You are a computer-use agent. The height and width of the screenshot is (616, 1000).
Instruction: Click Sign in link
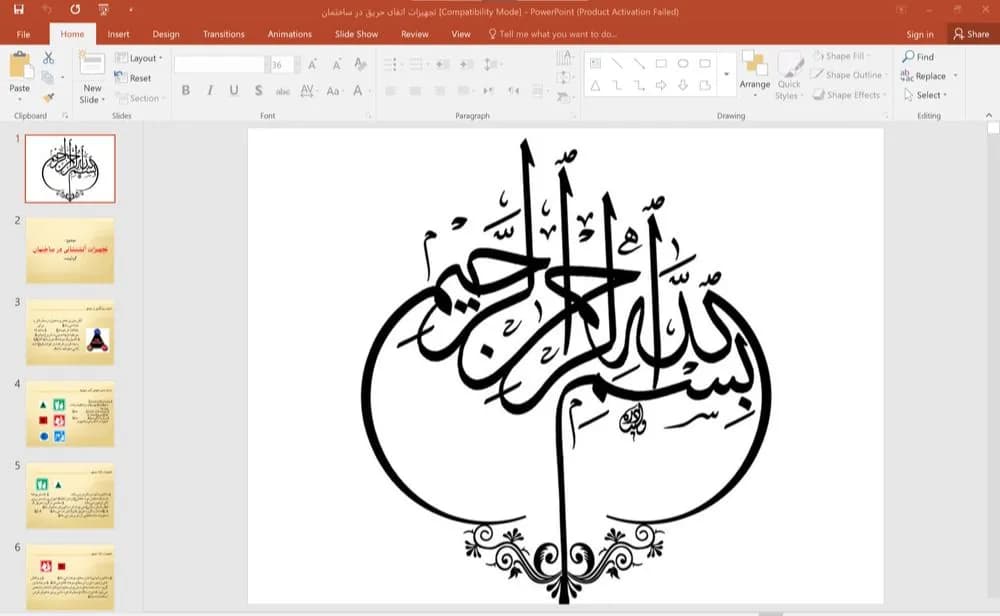coord(920,34)
